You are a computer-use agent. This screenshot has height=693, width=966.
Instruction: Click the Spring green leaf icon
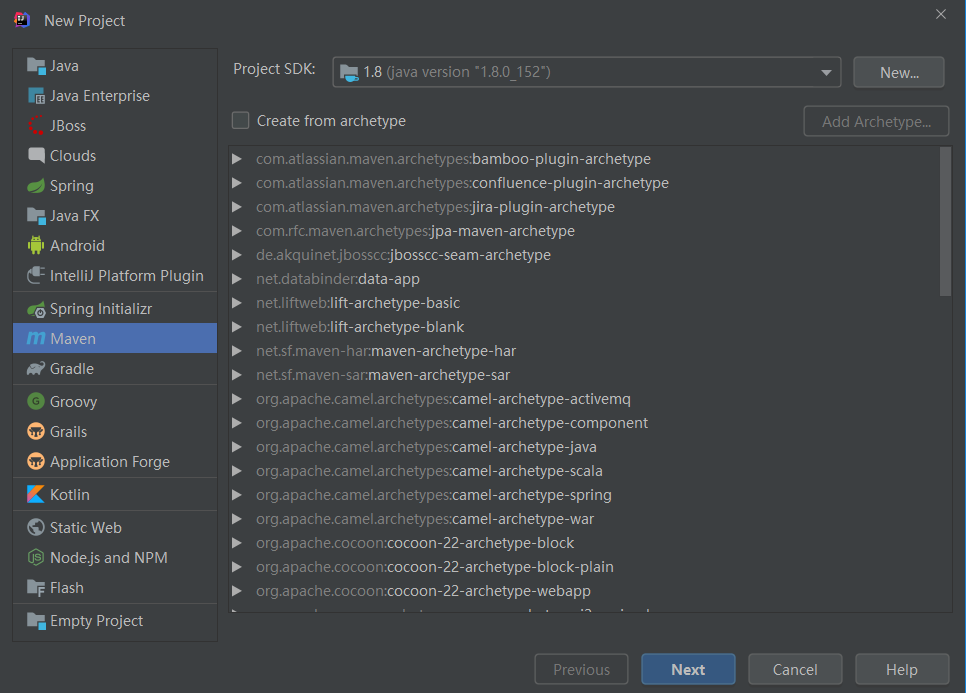[36, 185]
